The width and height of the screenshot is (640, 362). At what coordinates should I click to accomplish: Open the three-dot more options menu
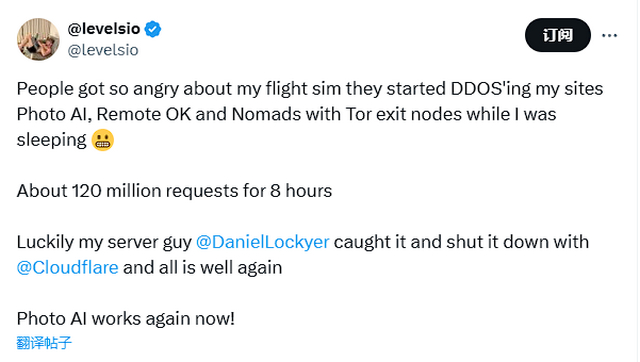609,36
